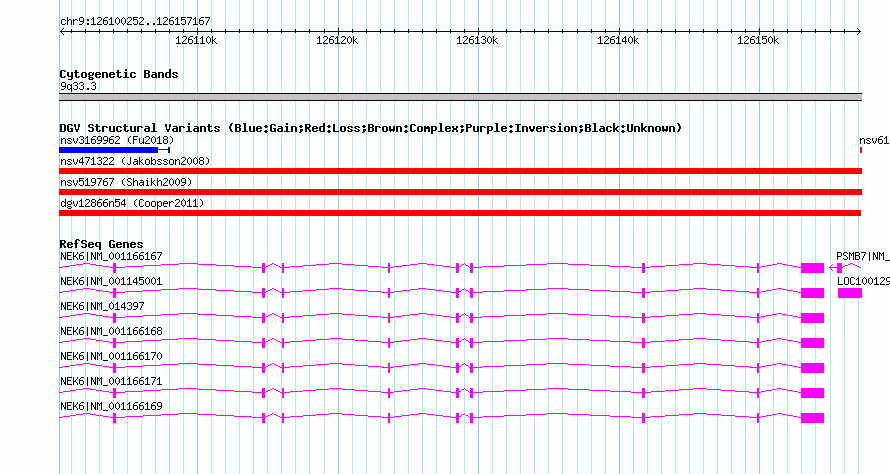Click the 126140k ruler tick label
Viewport: 890px width, 474px height.
tap(618, 40)
